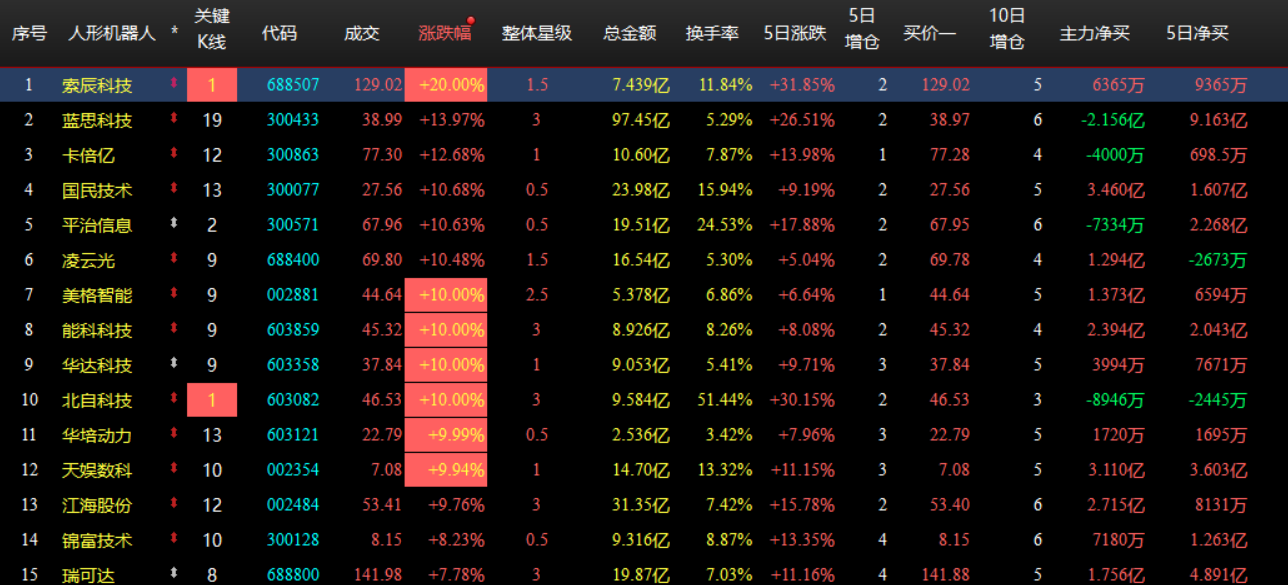Click the +31.85% five-day change cell
Image resolution: width=1288 pixels, height=585 pixels.
coord(802,85)
